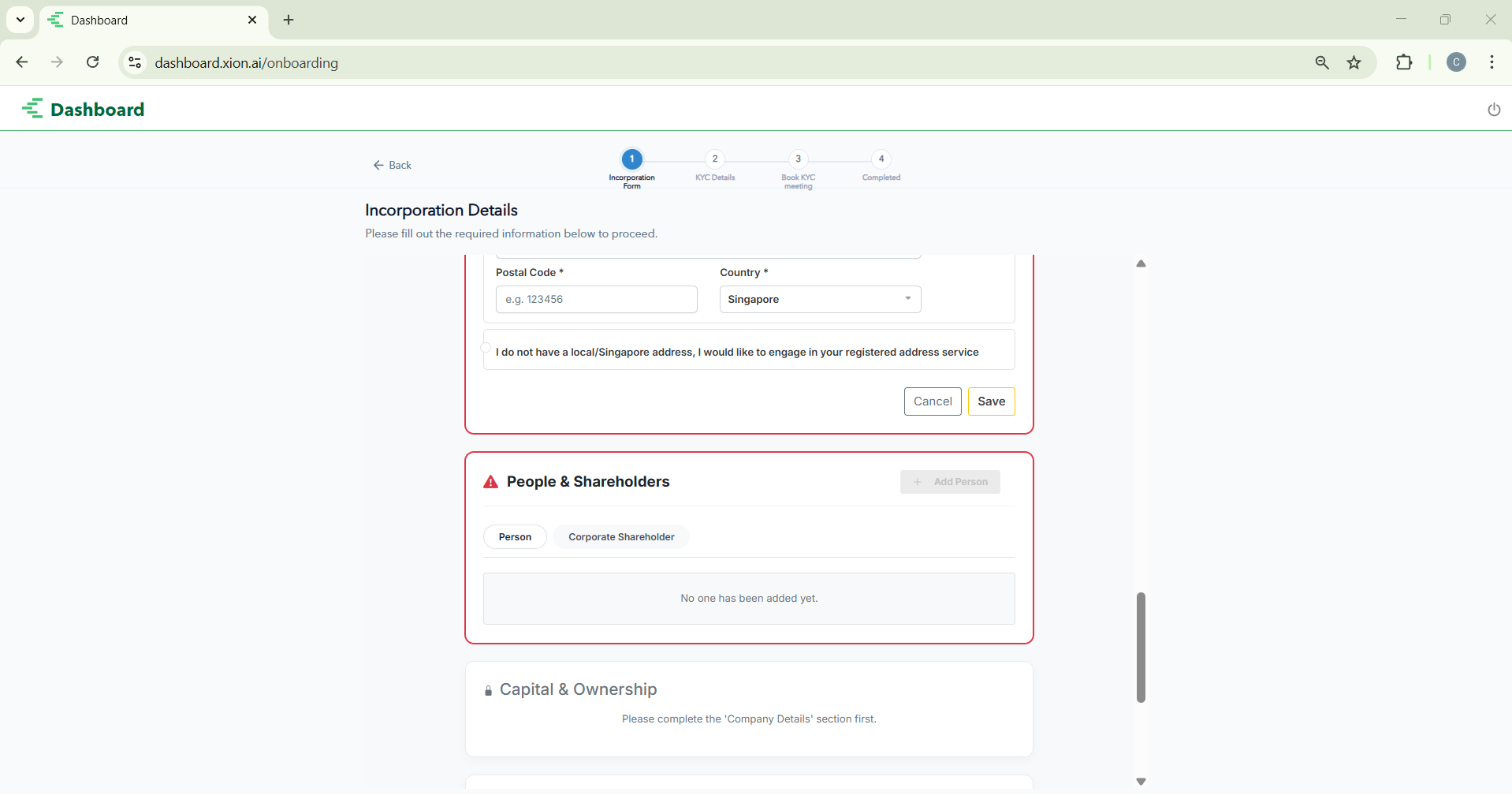Screen dimensions: 1512x799
Task: Bookmark this page with star icon
Action: coord(1354,63)
